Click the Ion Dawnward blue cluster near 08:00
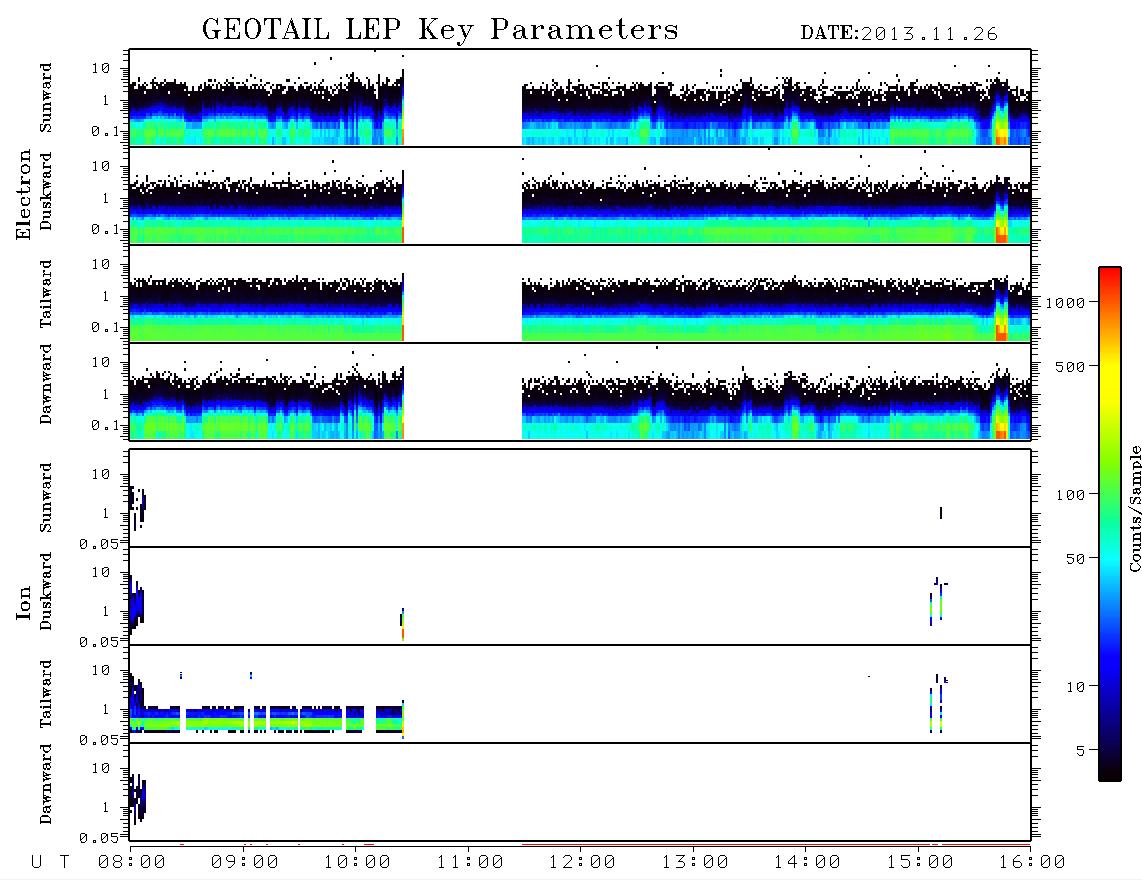This screenshot has width=1142, height=880. (x=138, y=798)
